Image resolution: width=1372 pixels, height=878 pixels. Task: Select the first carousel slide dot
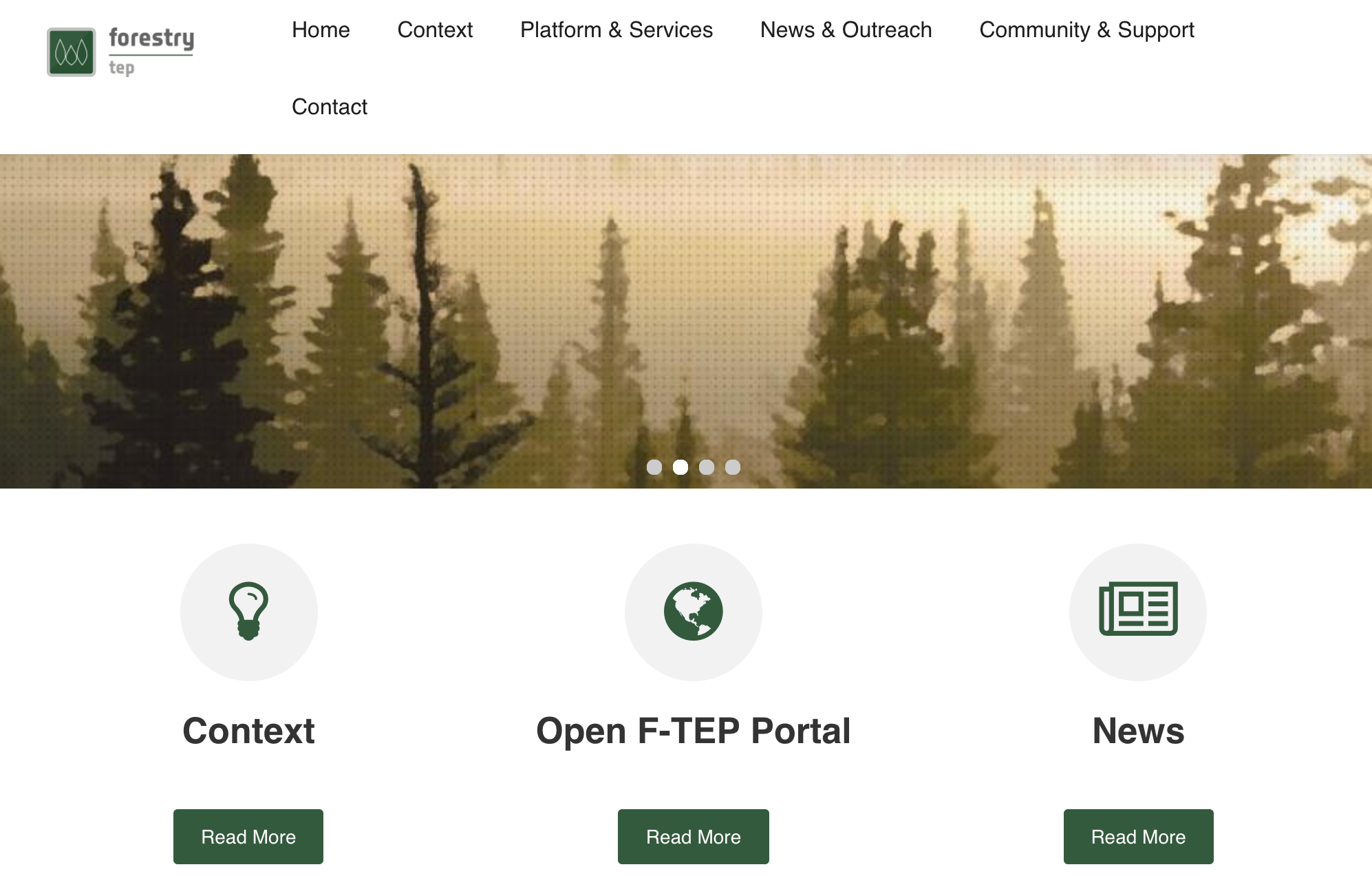click(654, 467)
